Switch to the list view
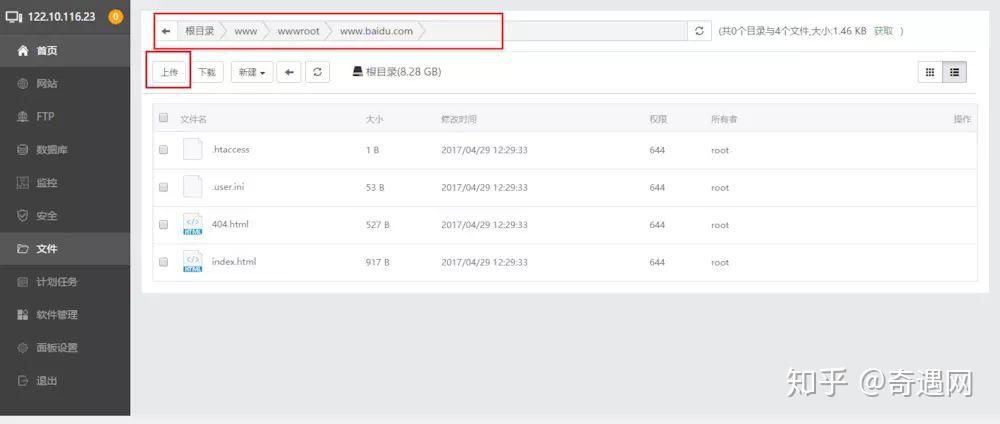Image resolution: width=1000 pixels, height=424 pixels. coord(955,72)
